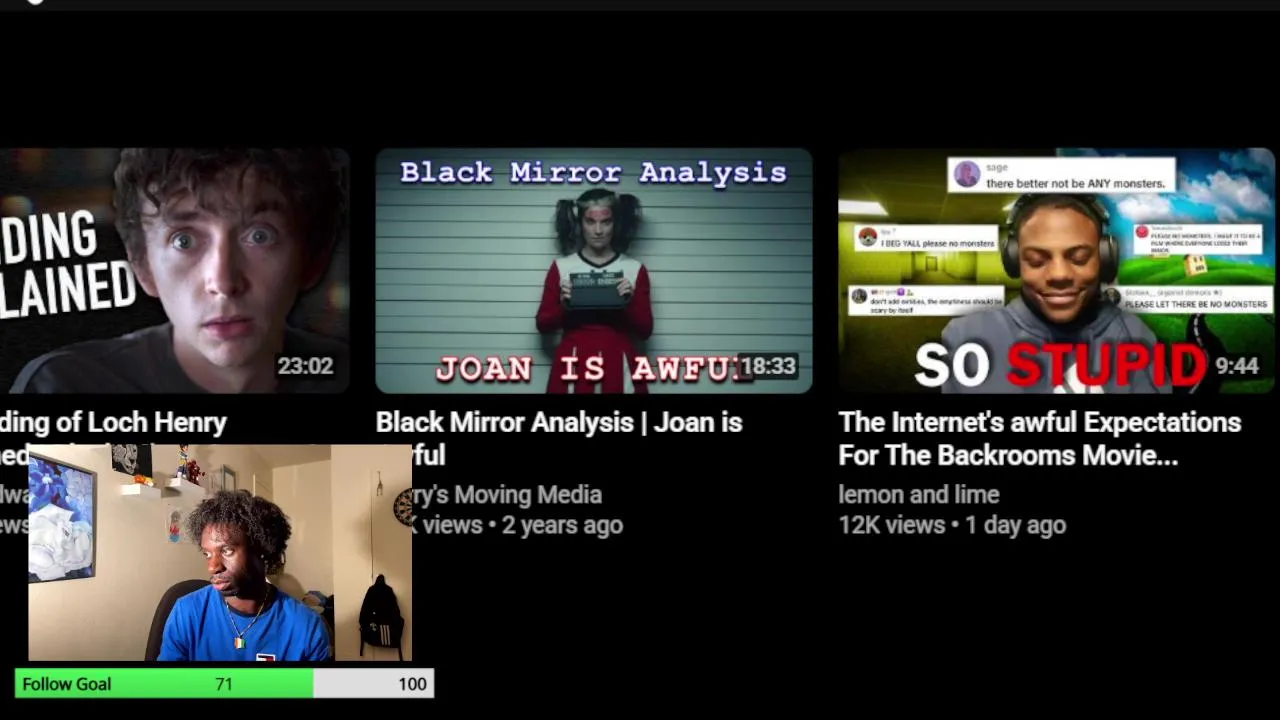Screen dimensions: 1280x720
Task: Click the webcam overlay of the streamer
Action: 220,553
